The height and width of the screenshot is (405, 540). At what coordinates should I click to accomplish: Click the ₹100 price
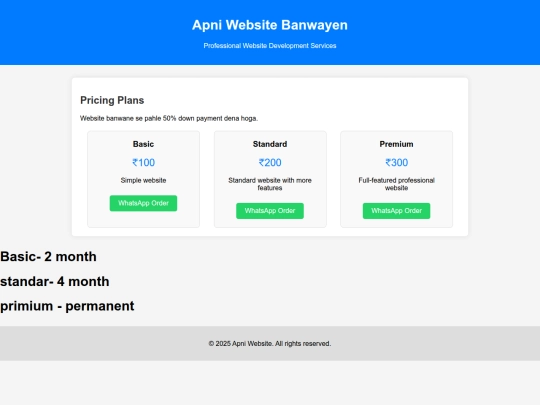pos(143,163)
